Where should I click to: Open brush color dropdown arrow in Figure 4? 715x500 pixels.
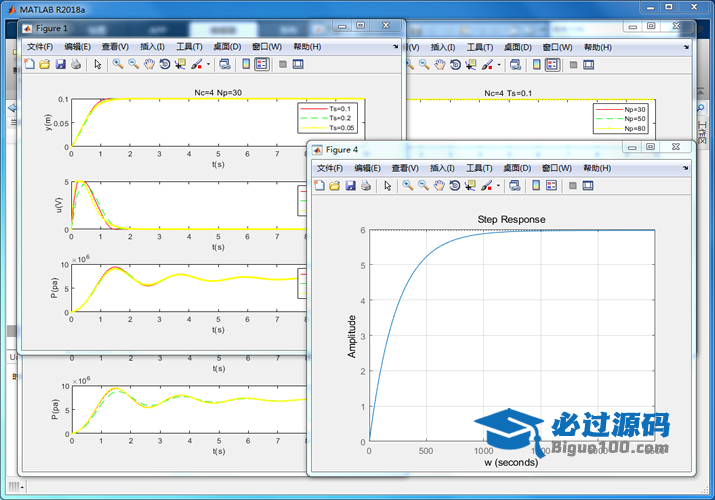(x=498, y=186)
